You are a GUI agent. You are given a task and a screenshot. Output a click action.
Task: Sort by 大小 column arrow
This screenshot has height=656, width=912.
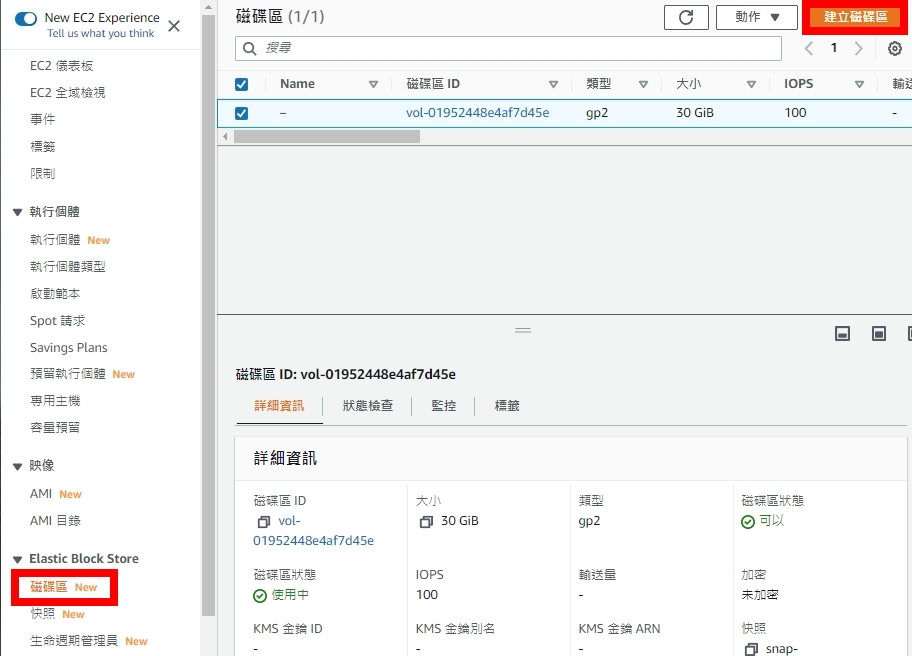751,84
